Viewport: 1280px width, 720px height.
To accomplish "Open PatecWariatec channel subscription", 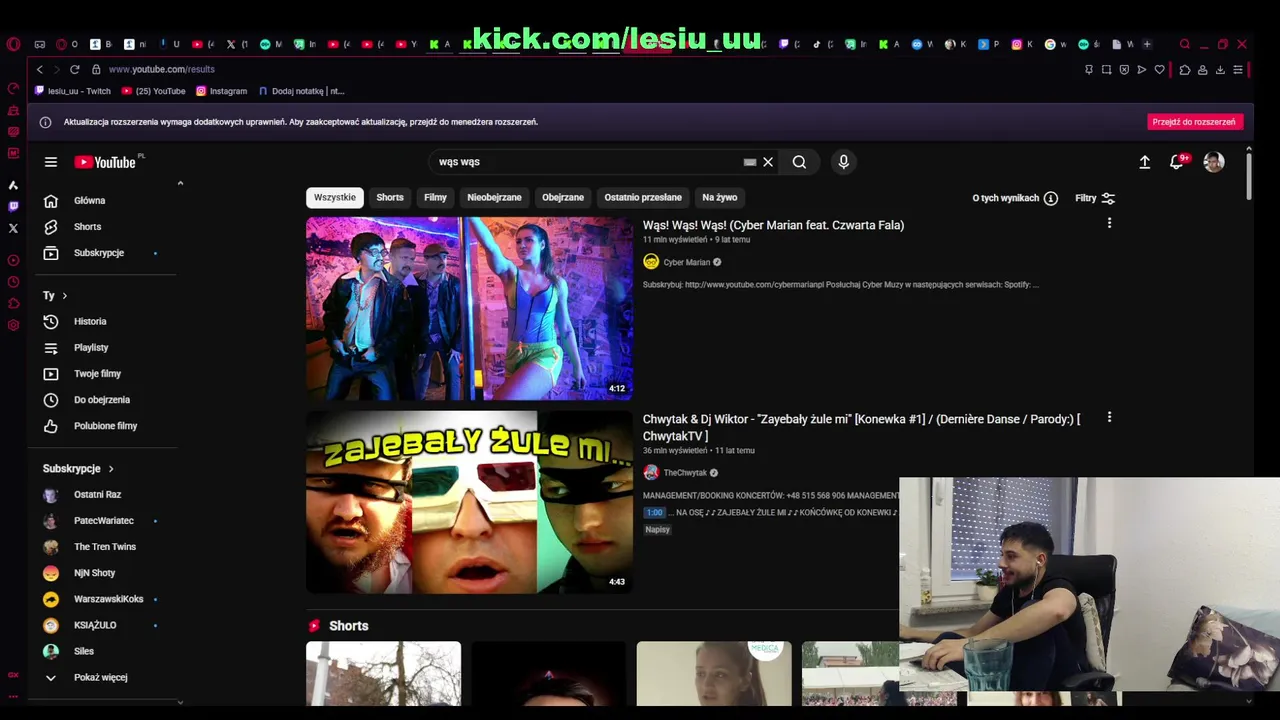I will [x=105, y=521].
